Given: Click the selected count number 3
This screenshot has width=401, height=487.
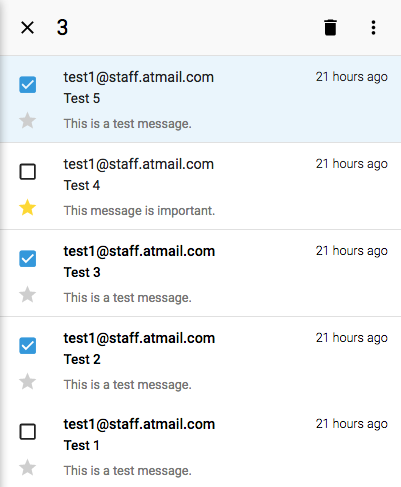Looking at the screenshot, I should [62, 27].
